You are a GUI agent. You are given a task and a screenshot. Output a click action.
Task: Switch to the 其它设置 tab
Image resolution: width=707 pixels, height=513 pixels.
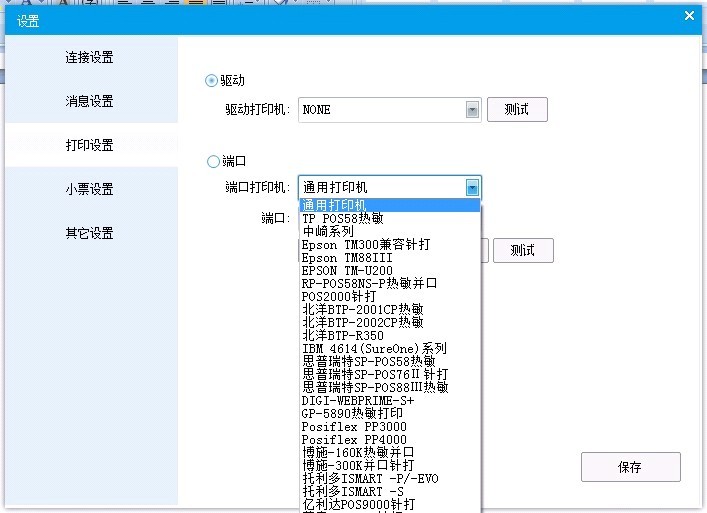click(x=90, y=234)
